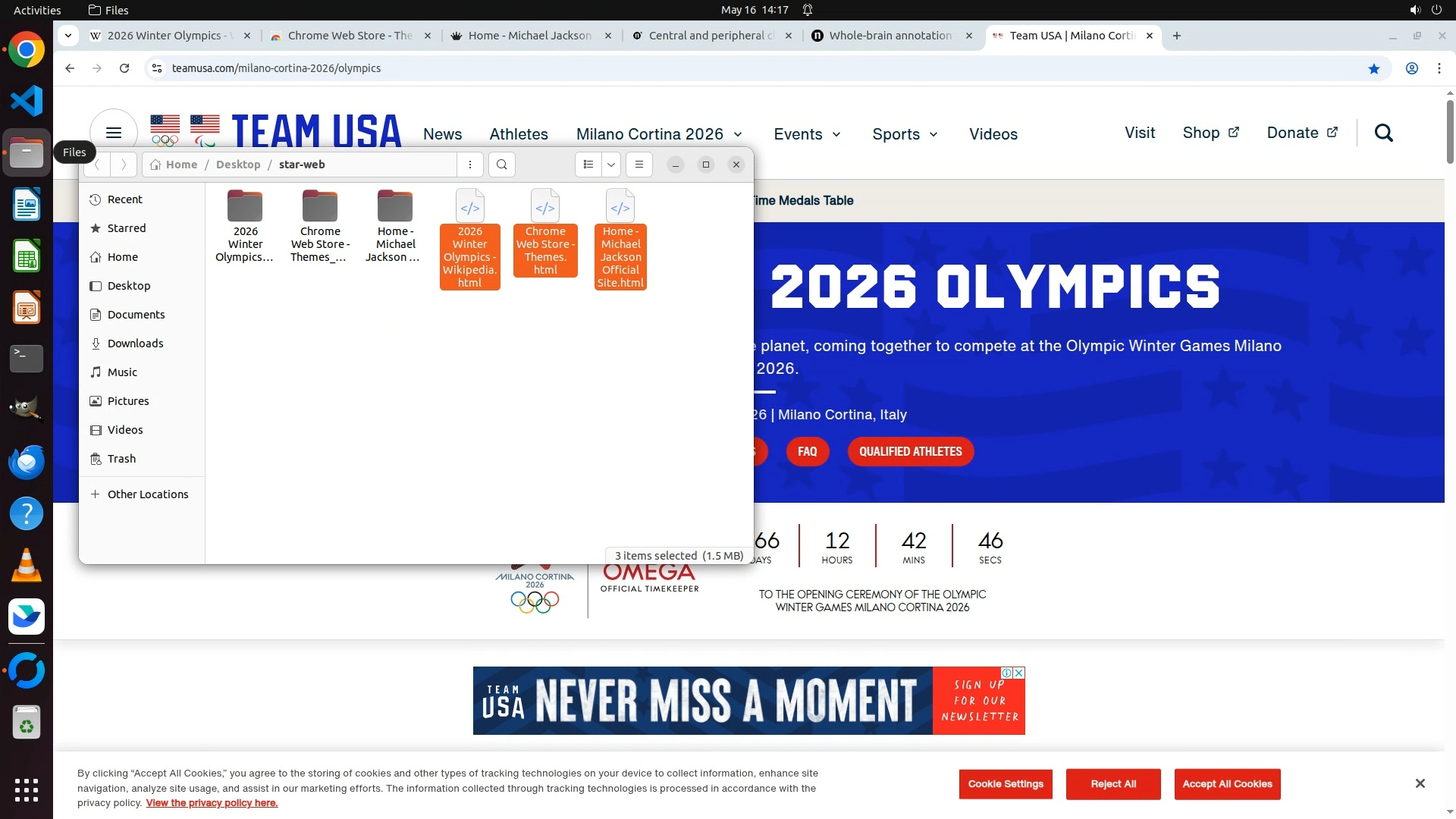Screen dimensions: 1456x819
Task: Reload the current Chrome page
Action: 124,68
